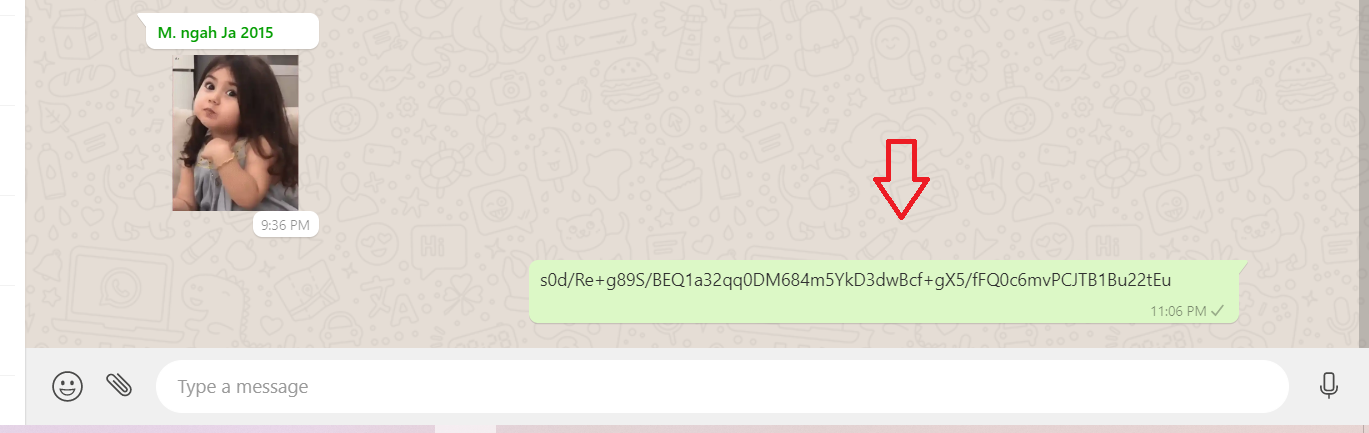Click the white bubble around the sender name
This screenshot has width=1369, height=433.
tap(233, 32)
